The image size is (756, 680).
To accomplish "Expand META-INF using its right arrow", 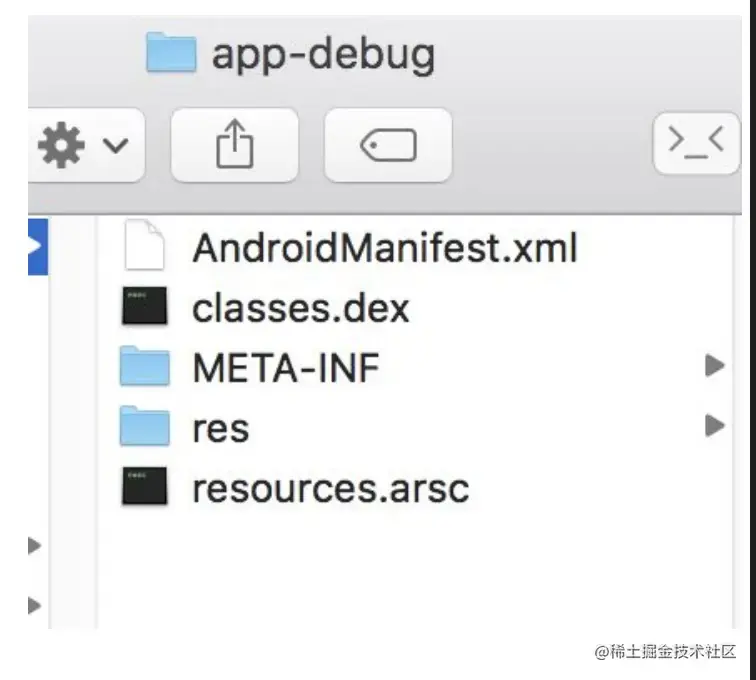I will (715, 365).
